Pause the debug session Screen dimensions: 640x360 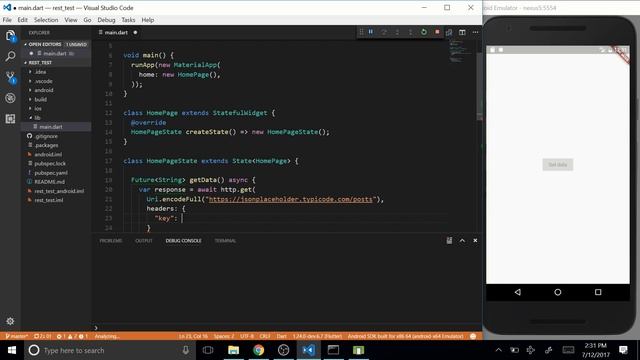pyautogui.click(x=371, y=32)
